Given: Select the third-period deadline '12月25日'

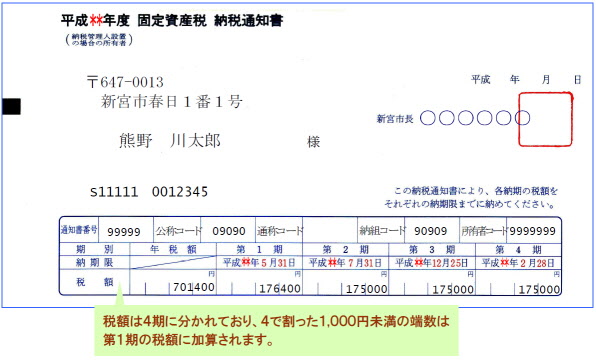Looking at the screenshot, I should (449, 263).
